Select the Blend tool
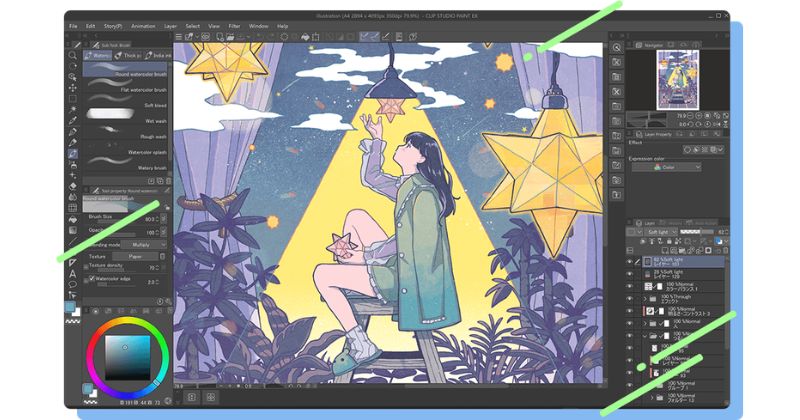The width and height of the screenshot is (800, 420). pyautogui.click(x=72, y=197)
